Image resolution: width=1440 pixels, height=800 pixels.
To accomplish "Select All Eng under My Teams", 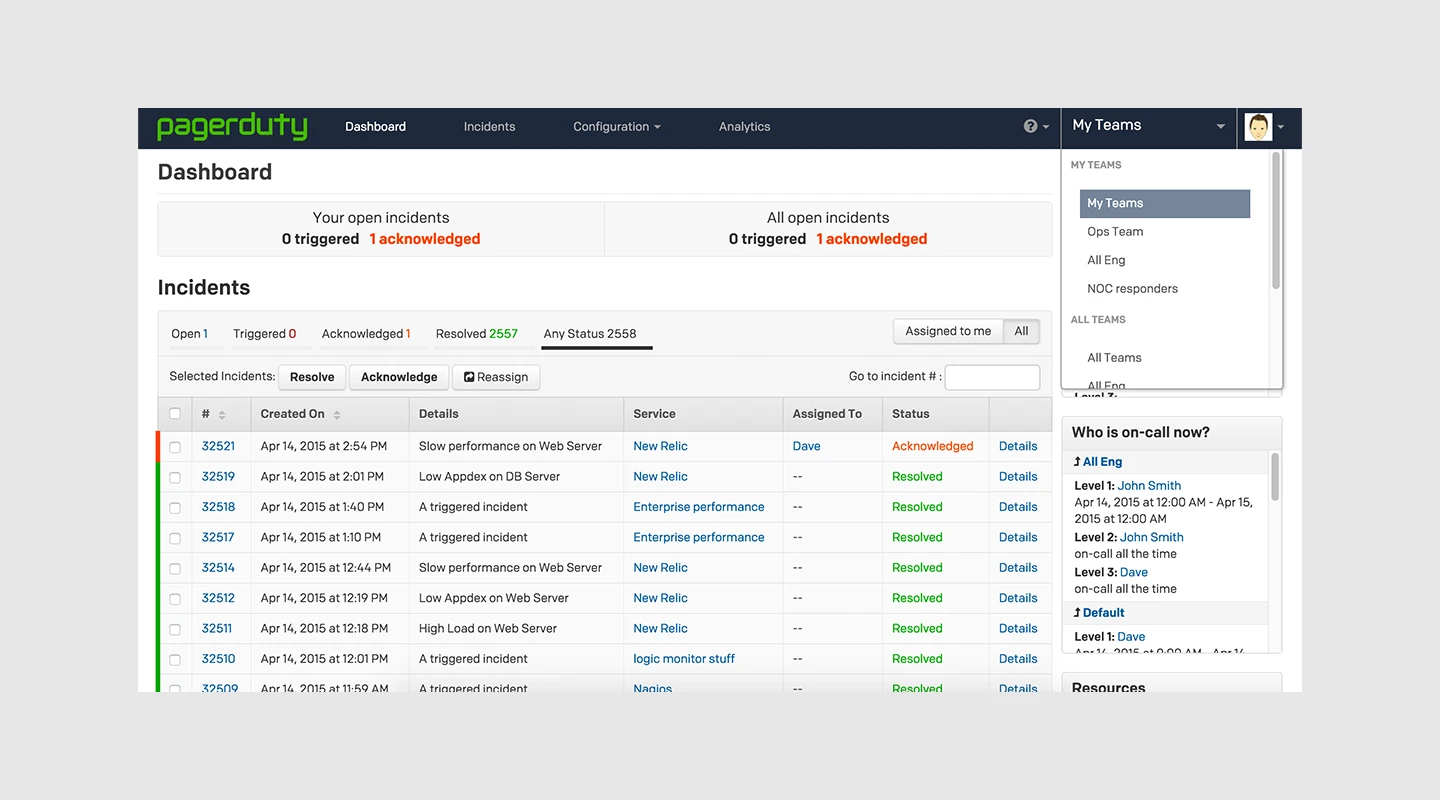I will (x=1106, y=260).
